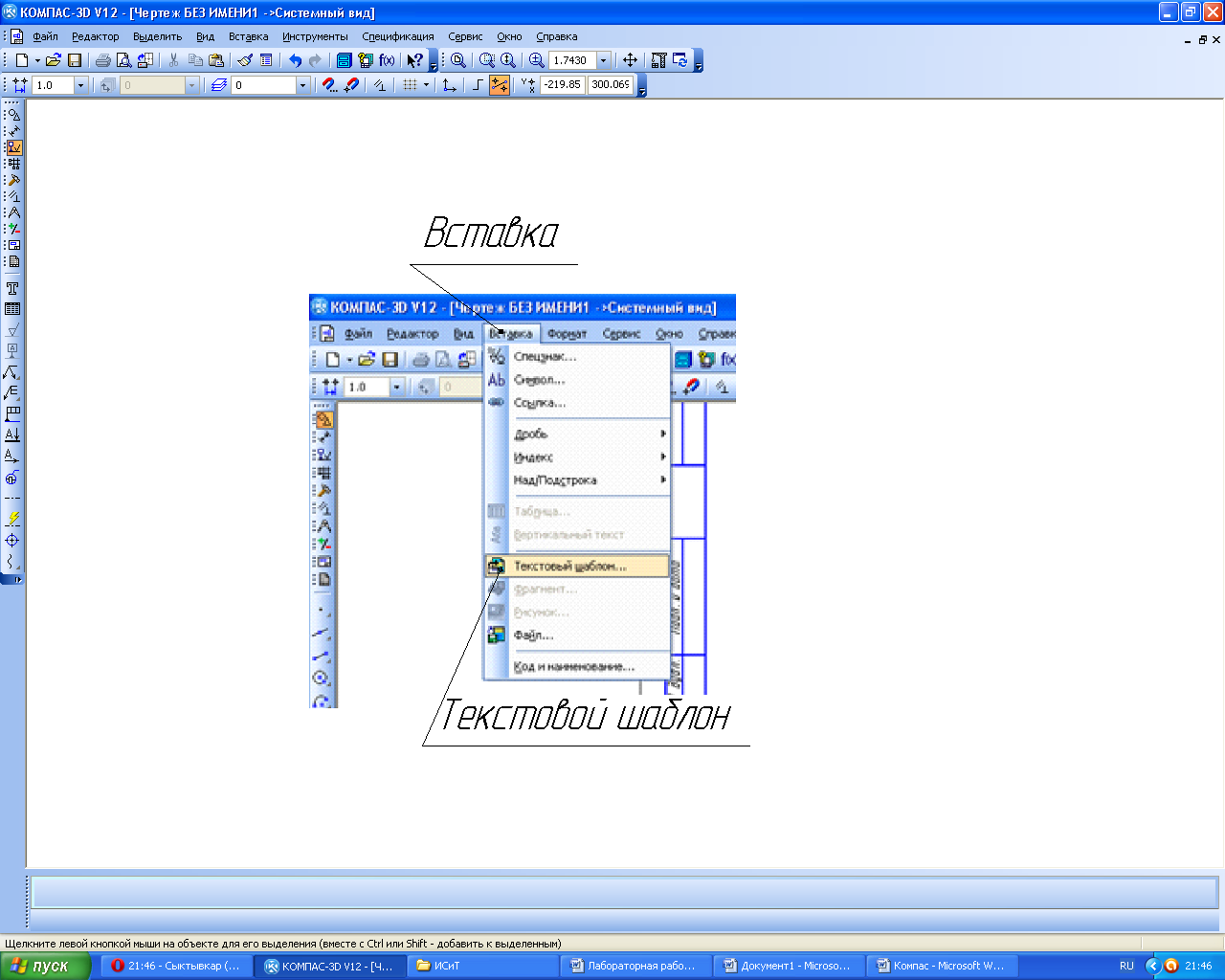This screenshot has width=1225, height=980.
Task: Select the Section line A tool
Action: click(12, 435)
